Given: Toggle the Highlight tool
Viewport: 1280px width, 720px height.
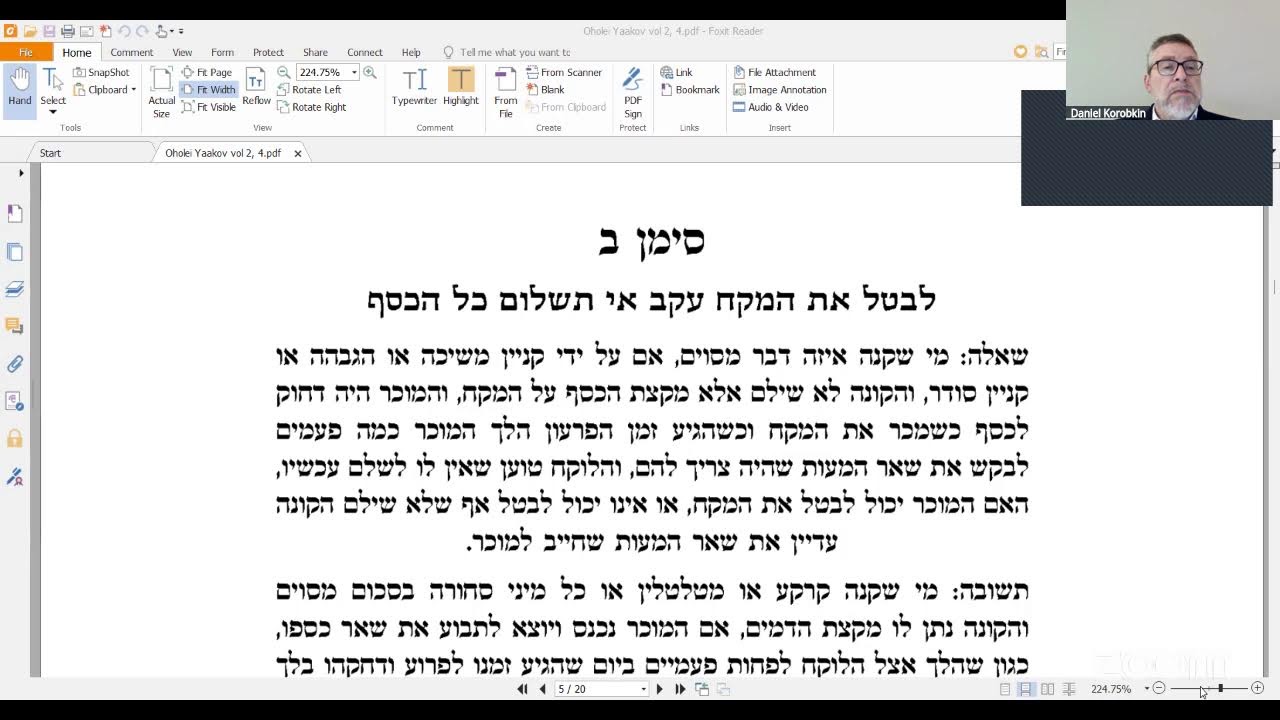Looking at the screenshot, I should pos(461,87).
